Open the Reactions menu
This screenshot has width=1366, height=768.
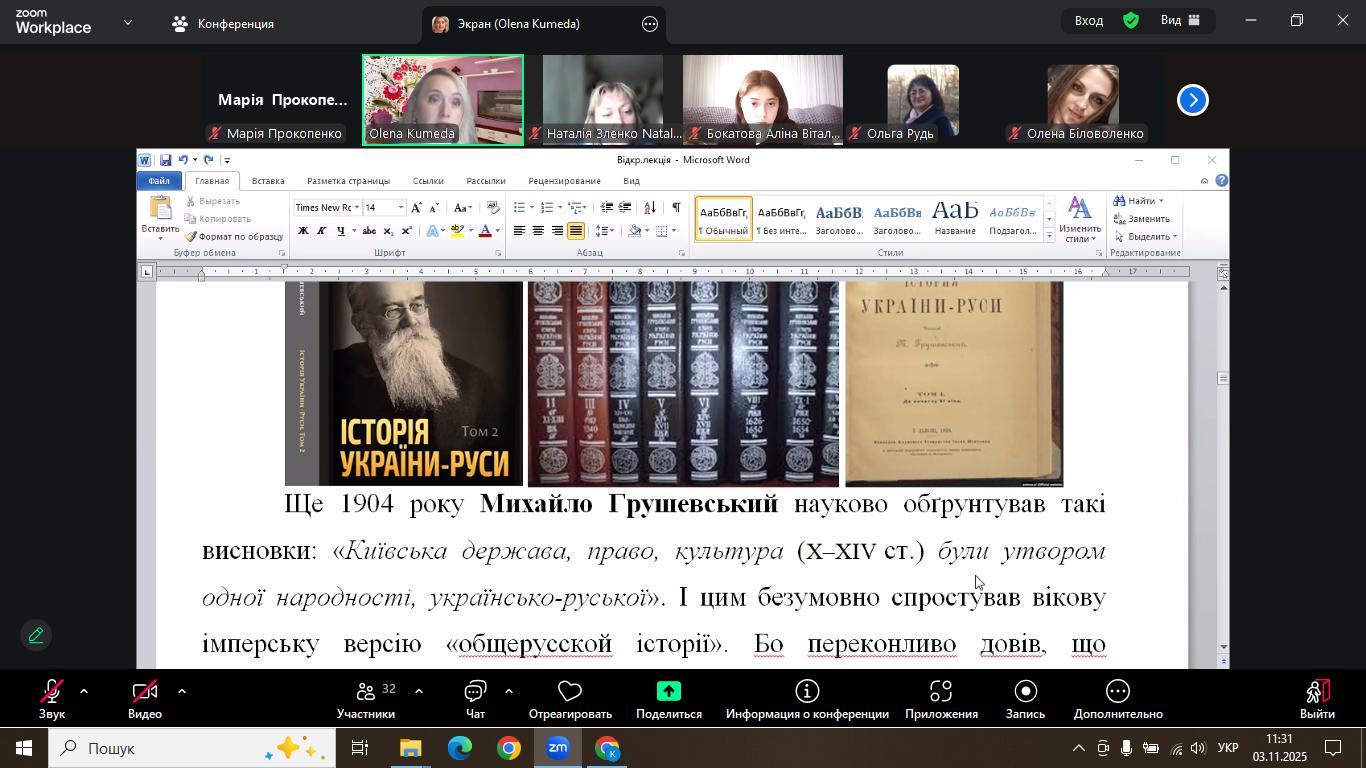[x=570, y=699]
